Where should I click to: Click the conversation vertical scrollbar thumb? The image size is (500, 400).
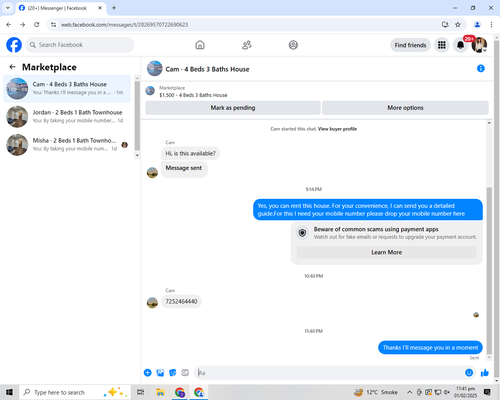click(489, 270)
